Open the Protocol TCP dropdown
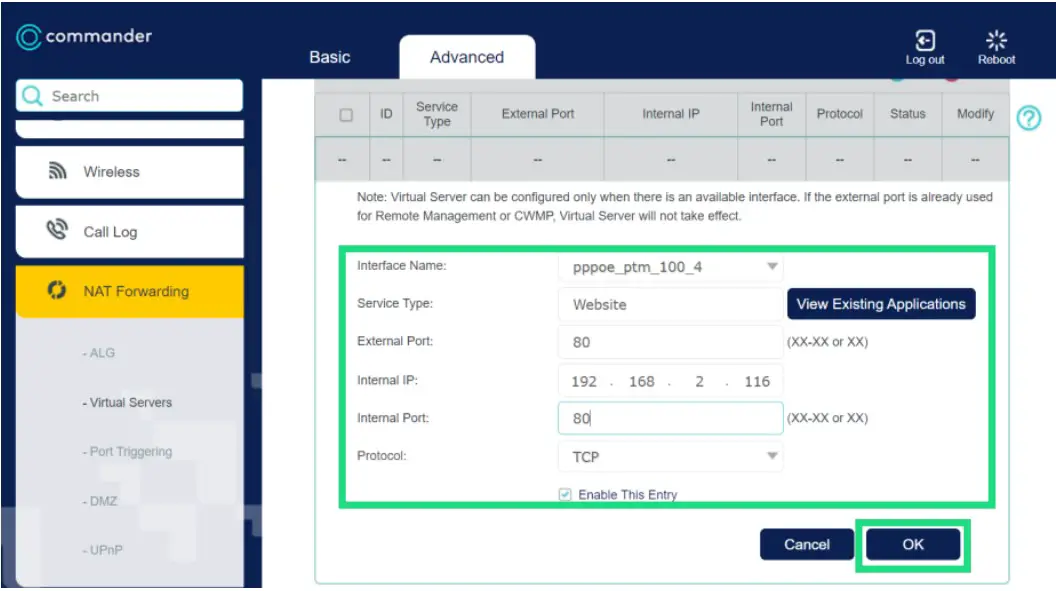The width and height of the screenshot is (1056, 591). [670, 457]
